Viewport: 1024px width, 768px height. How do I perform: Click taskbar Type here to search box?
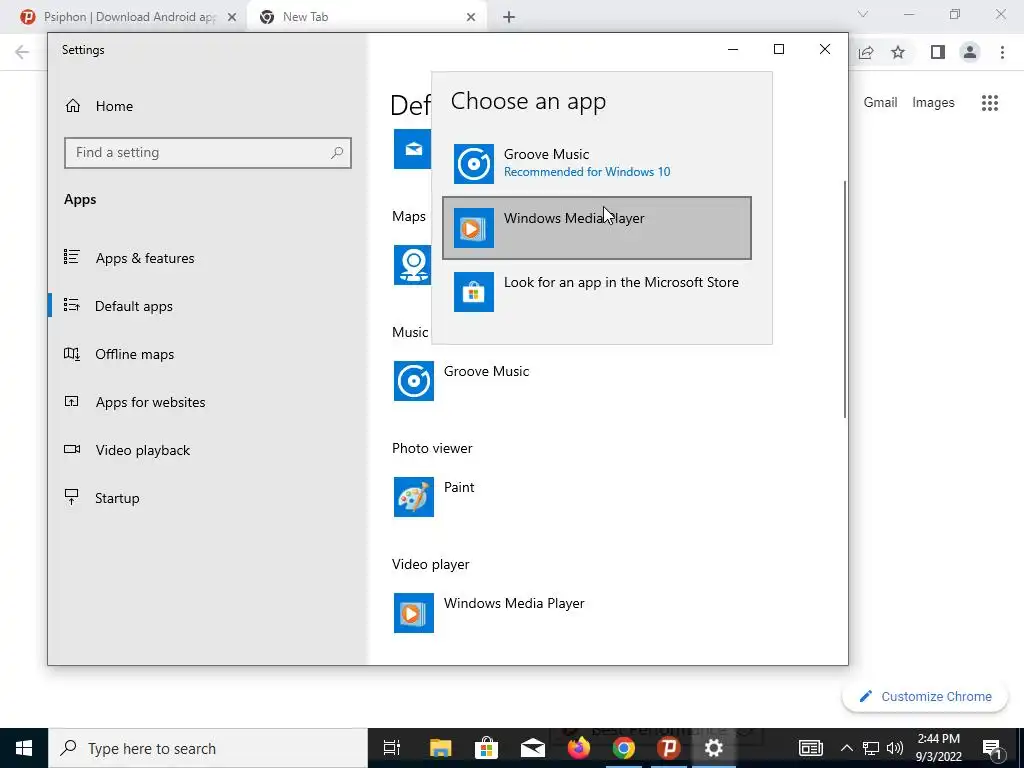pos(208,748)
